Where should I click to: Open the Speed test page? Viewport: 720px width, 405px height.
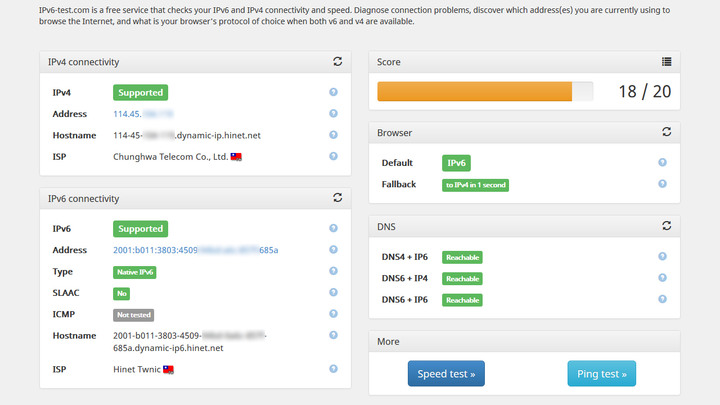pos(446,374)
